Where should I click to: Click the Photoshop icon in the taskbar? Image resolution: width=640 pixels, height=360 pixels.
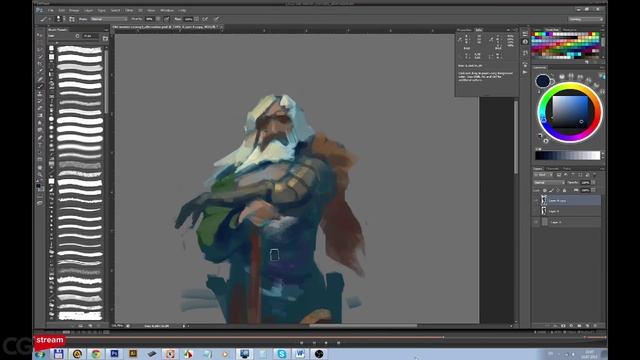(x=114, y=353)
